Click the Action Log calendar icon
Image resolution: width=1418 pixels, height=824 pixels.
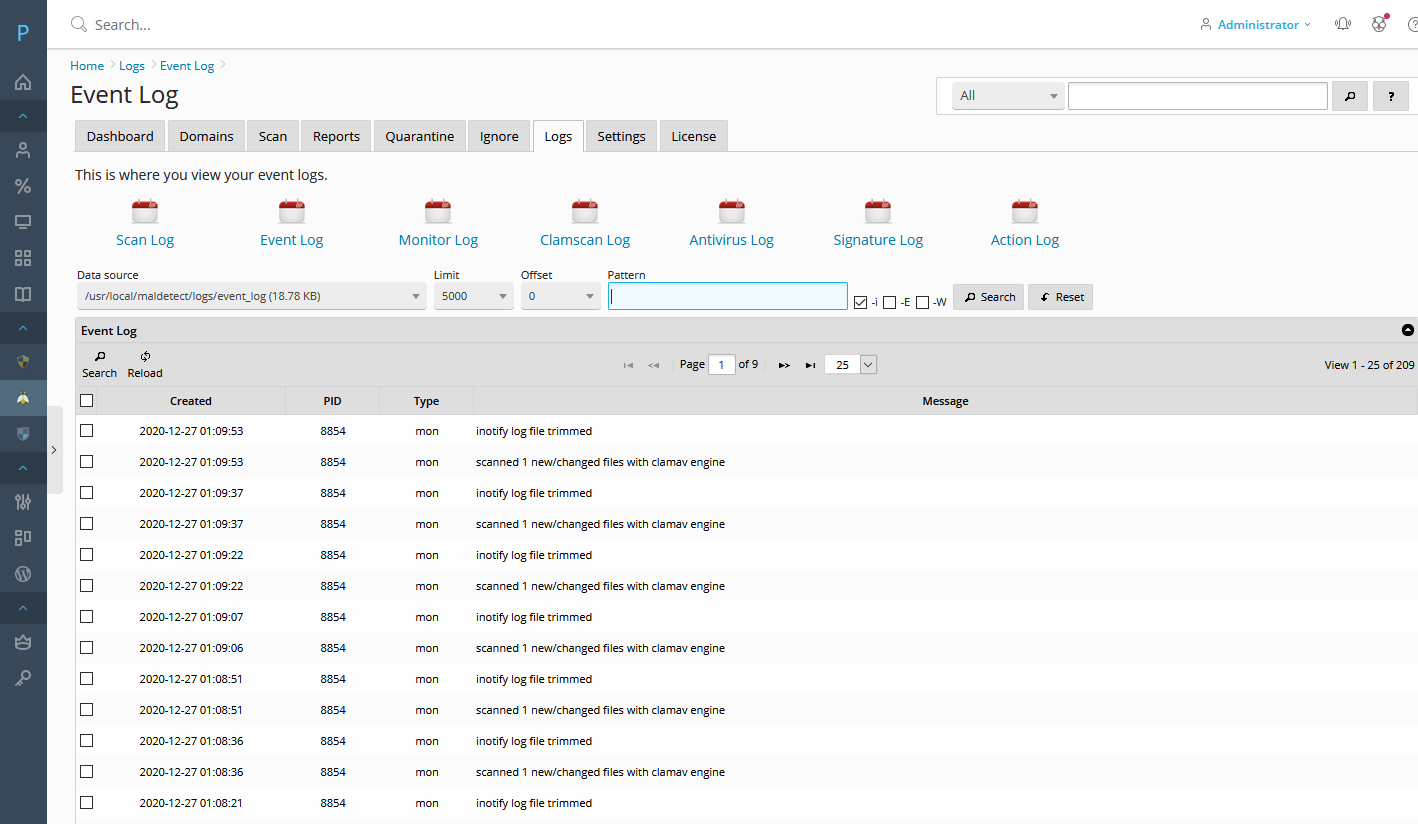tap(1025, 211)
